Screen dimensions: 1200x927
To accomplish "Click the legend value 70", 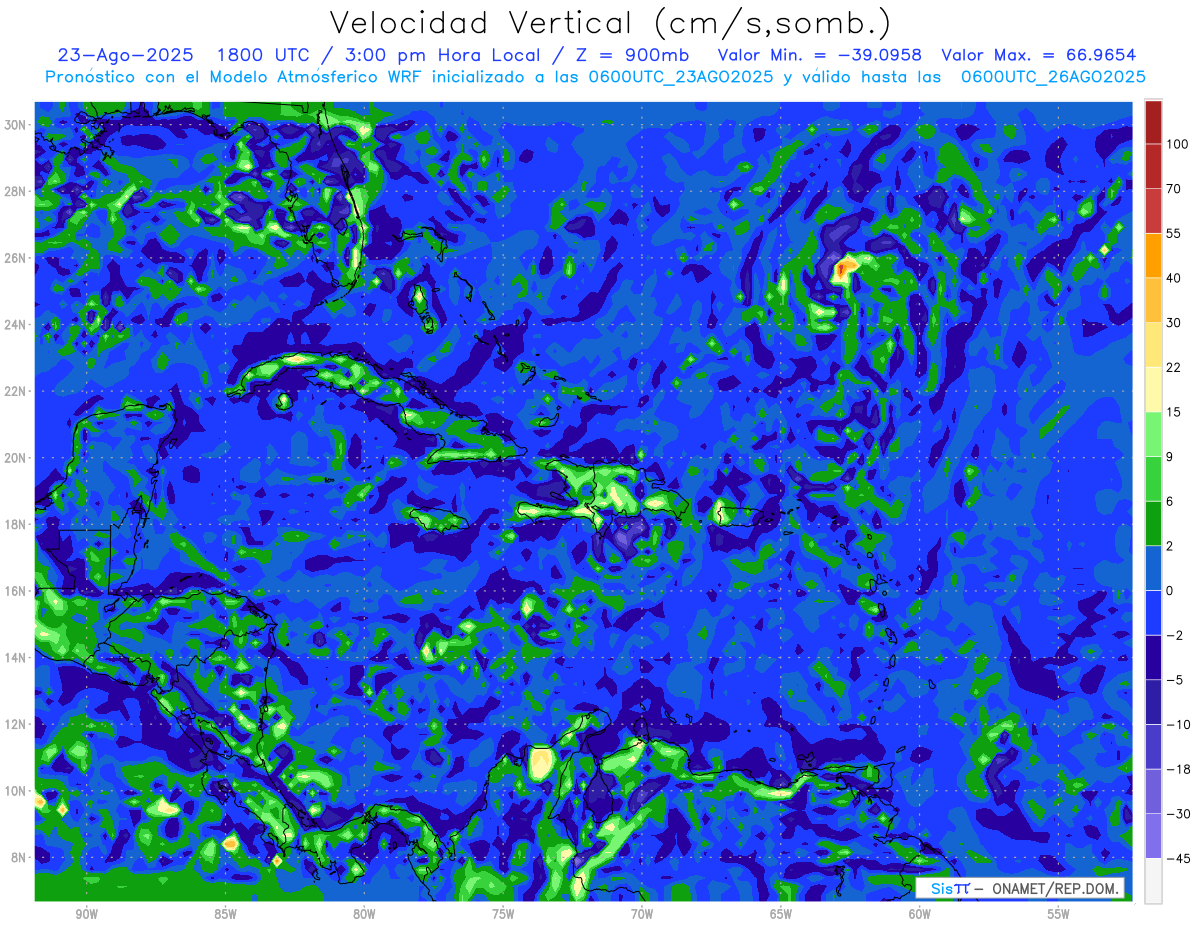I will (1174, 189).
